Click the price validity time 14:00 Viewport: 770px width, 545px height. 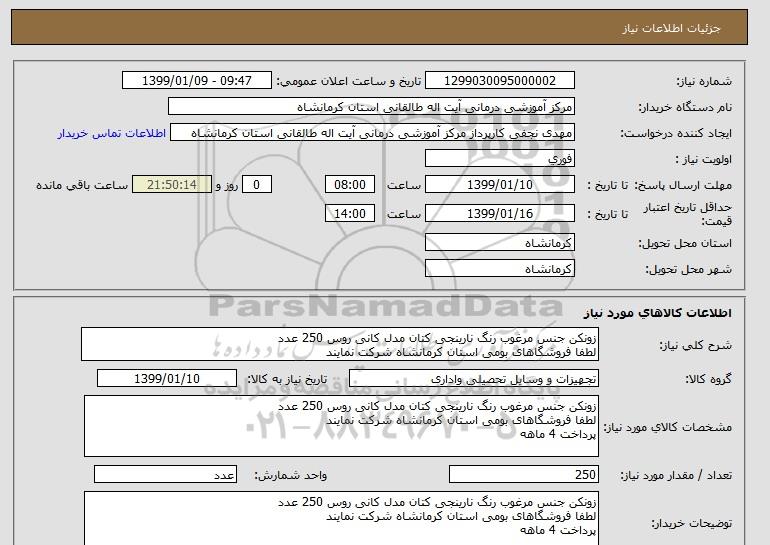pos(350,214)
